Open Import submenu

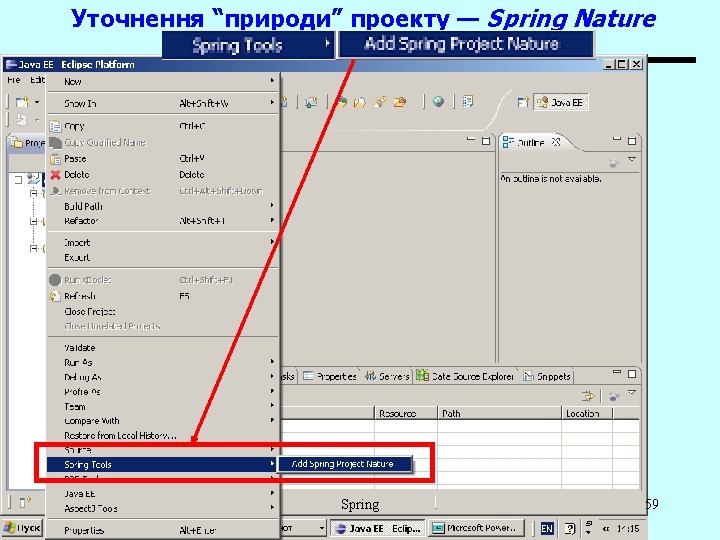pyautogui.click(x=163, y=242)
